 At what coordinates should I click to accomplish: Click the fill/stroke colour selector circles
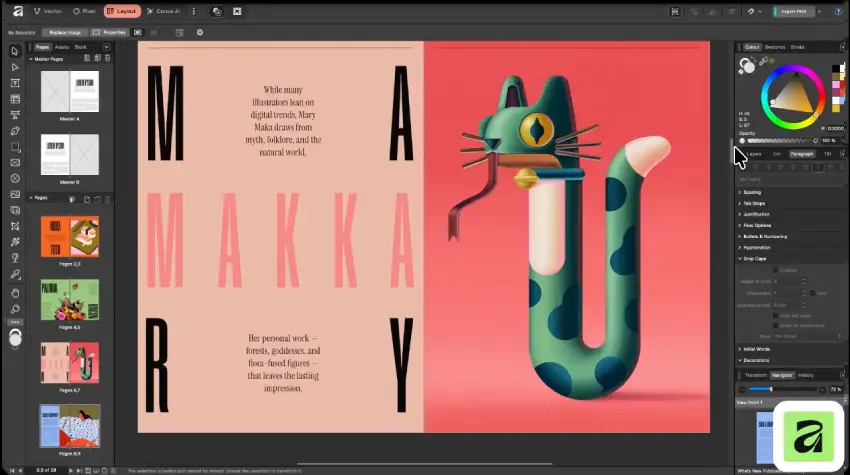tap(747, 66)
